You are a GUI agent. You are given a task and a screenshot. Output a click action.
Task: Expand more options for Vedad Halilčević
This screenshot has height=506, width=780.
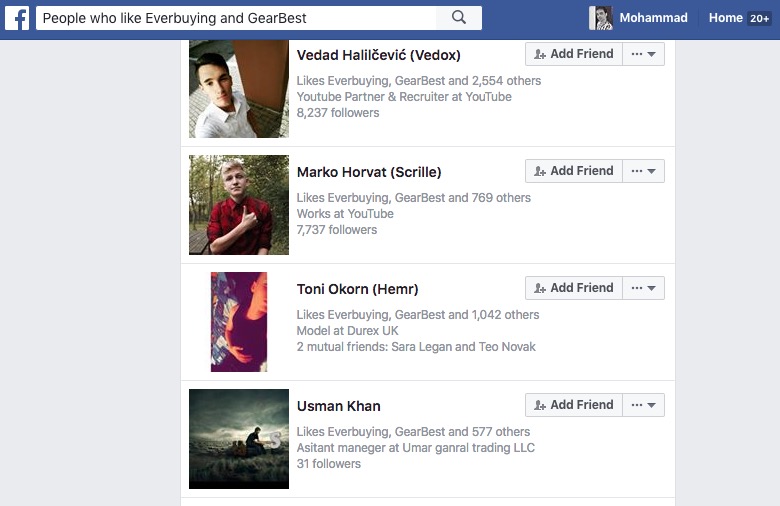(643, 54)
